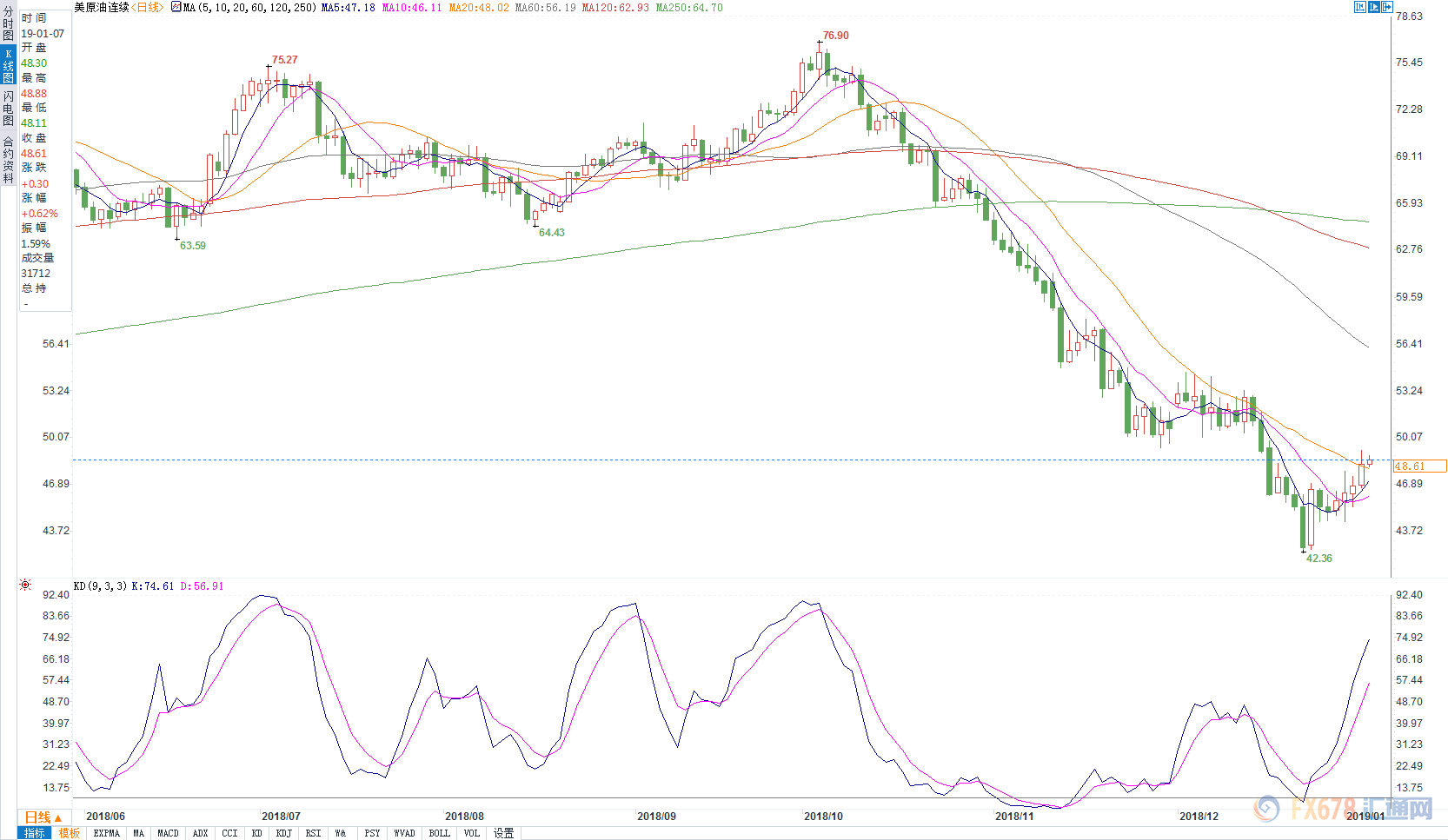The image size is (1448, 840).
Task: Click the 75.27 peak price marker
Action: point(285,60)
